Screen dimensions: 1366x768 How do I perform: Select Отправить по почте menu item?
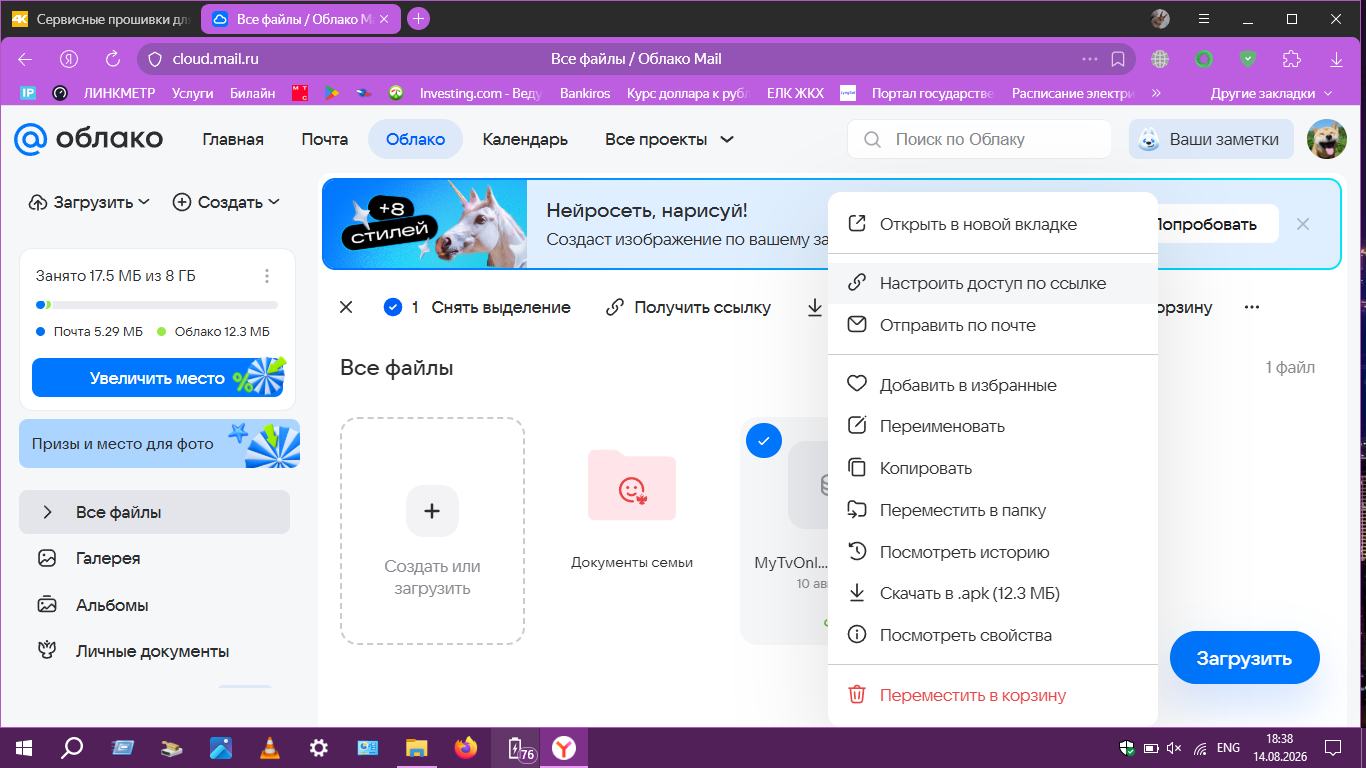coord(993,325)
